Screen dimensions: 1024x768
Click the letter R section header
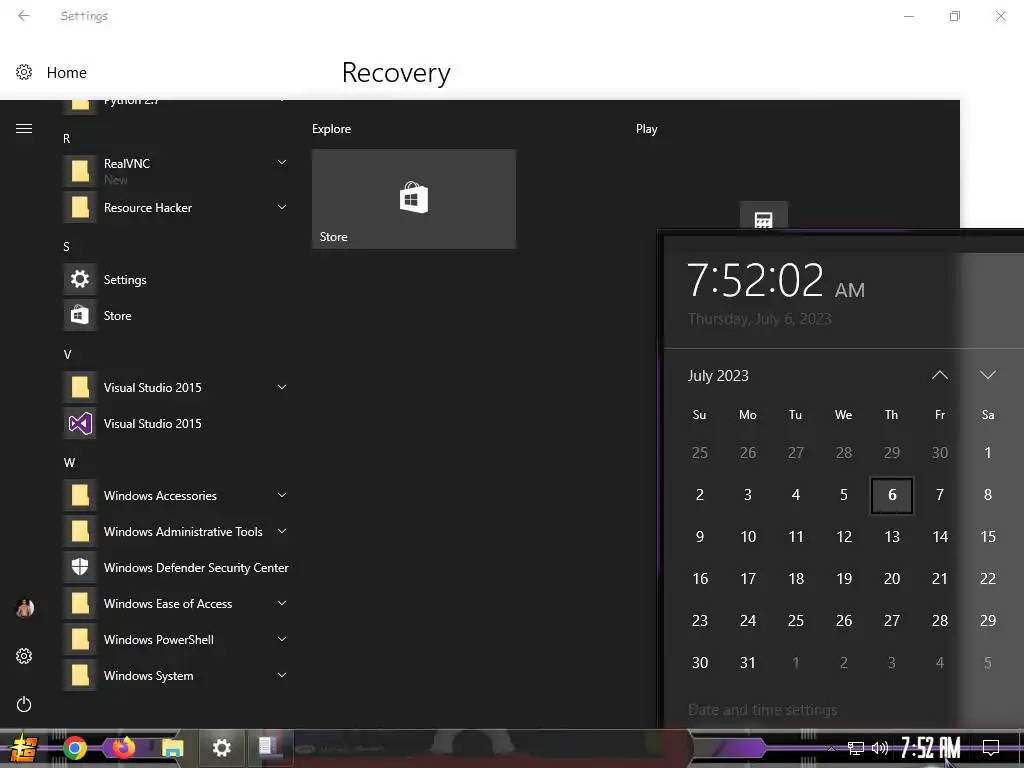(67, 138)
